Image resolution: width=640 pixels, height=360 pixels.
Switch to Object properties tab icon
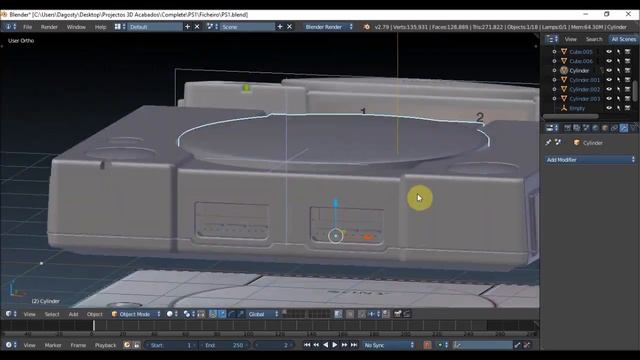tap(605, 128)
